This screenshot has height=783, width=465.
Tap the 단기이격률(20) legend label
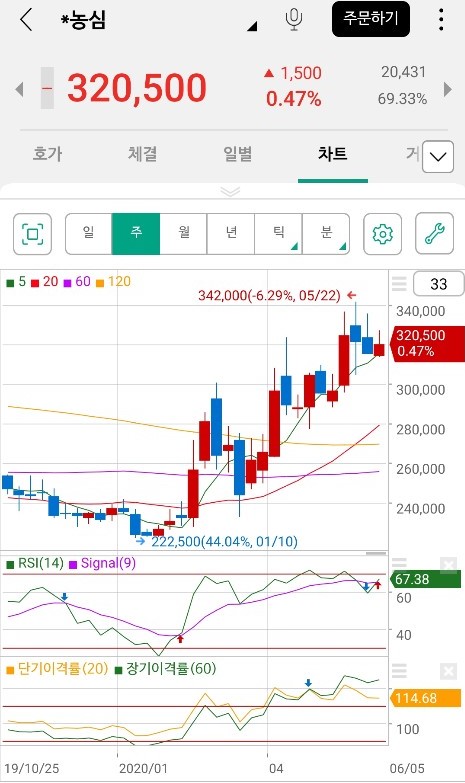click(63, 669)
